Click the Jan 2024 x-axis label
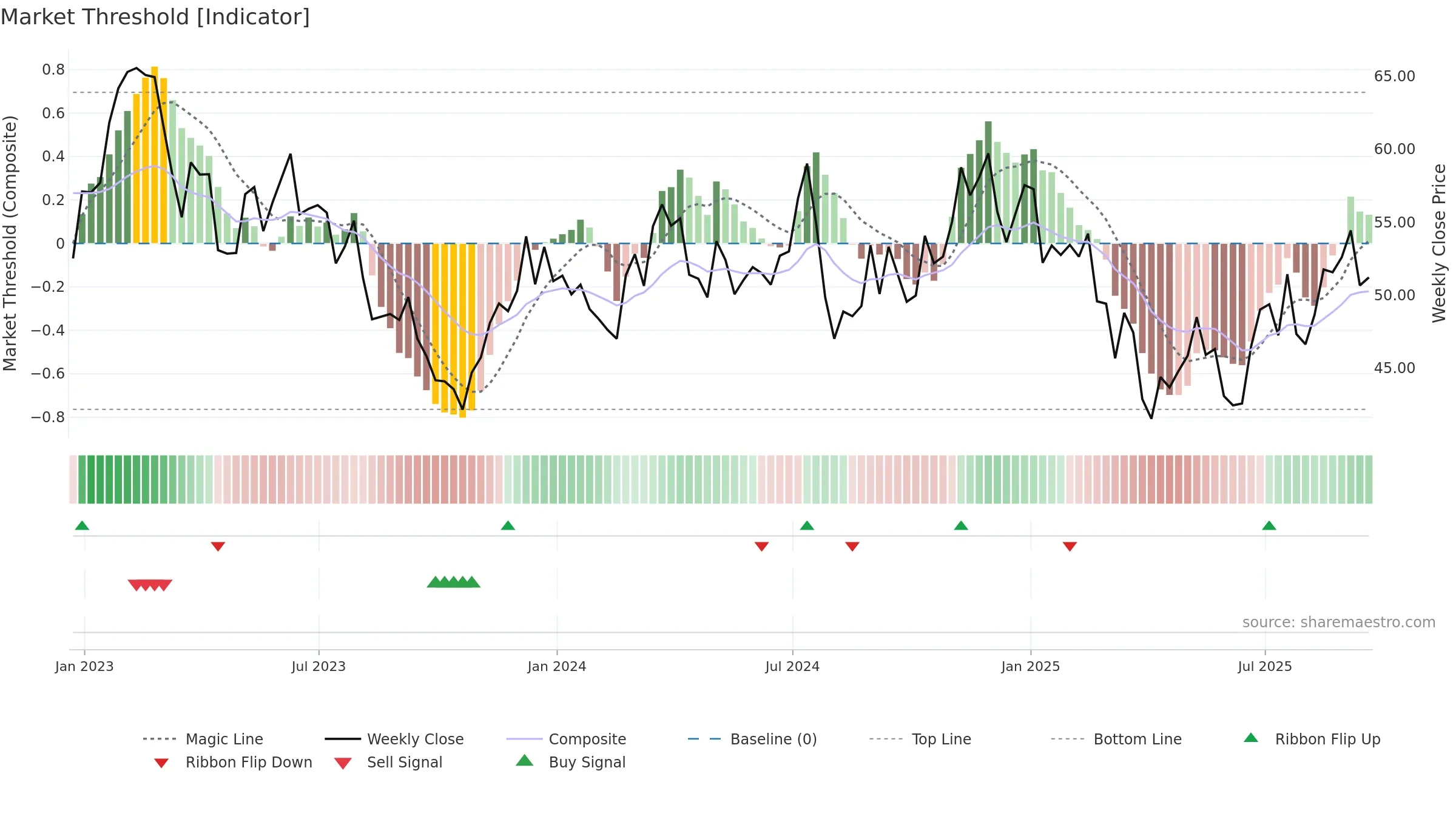This screenshot has height=819, width=1456. pyautogui.click(x=557, y=667)
